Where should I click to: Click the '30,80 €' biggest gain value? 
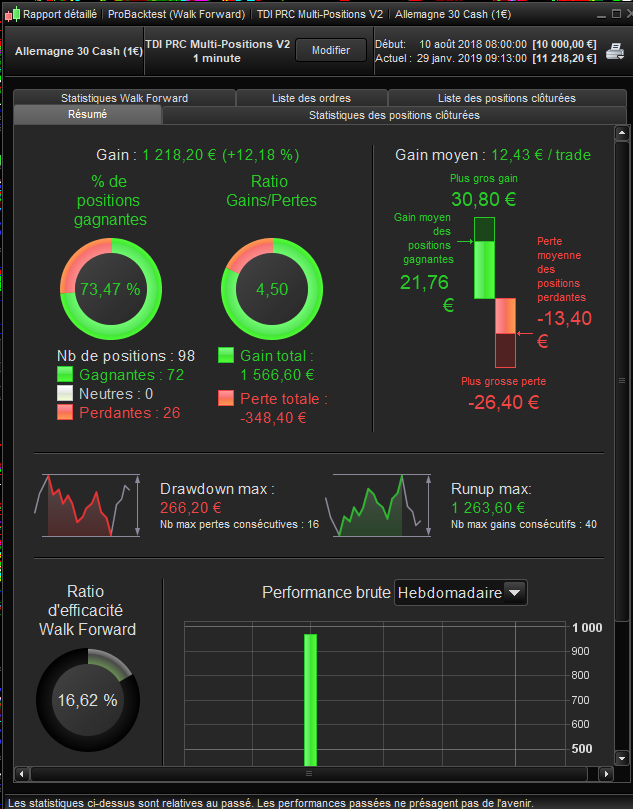coord(484,199)
